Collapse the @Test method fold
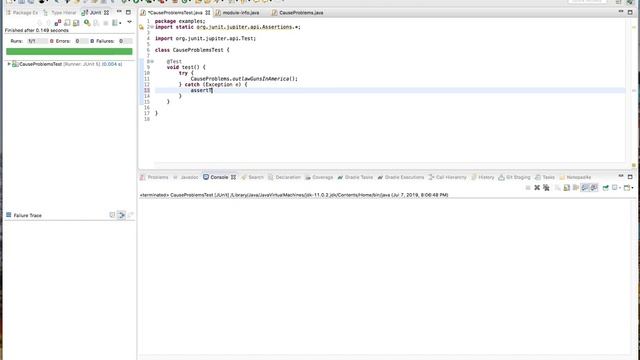Viewport: 640px width, 360px height. pos(152,61)
